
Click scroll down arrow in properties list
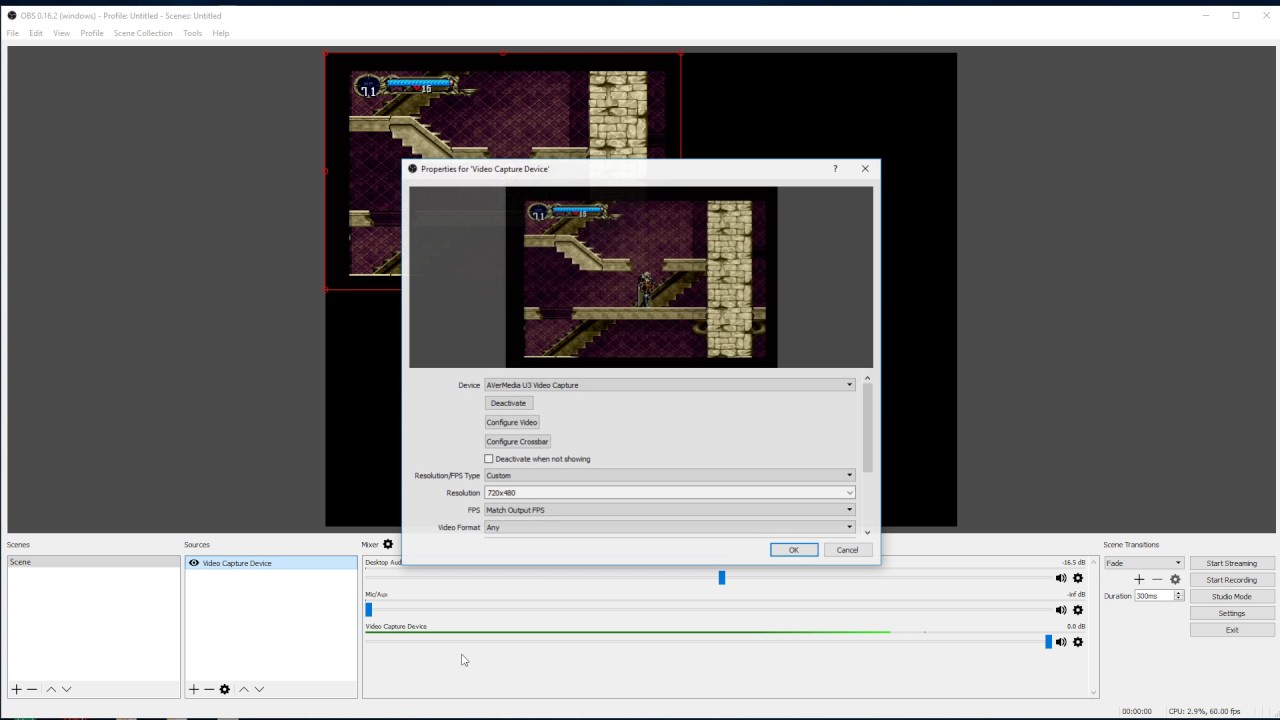[867, 532]
